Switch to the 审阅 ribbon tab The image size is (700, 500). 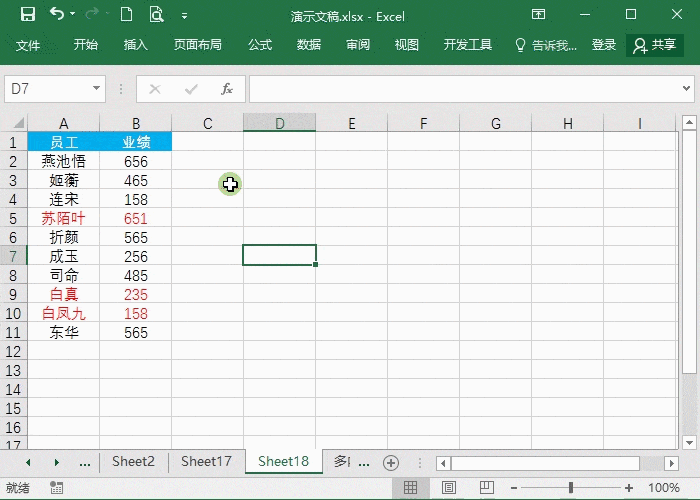(x=358, y=45)
